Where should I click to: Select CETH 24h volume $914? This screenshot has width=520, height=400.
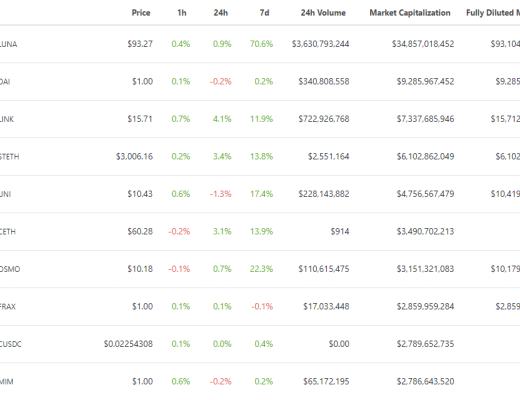tap(340, 231)
